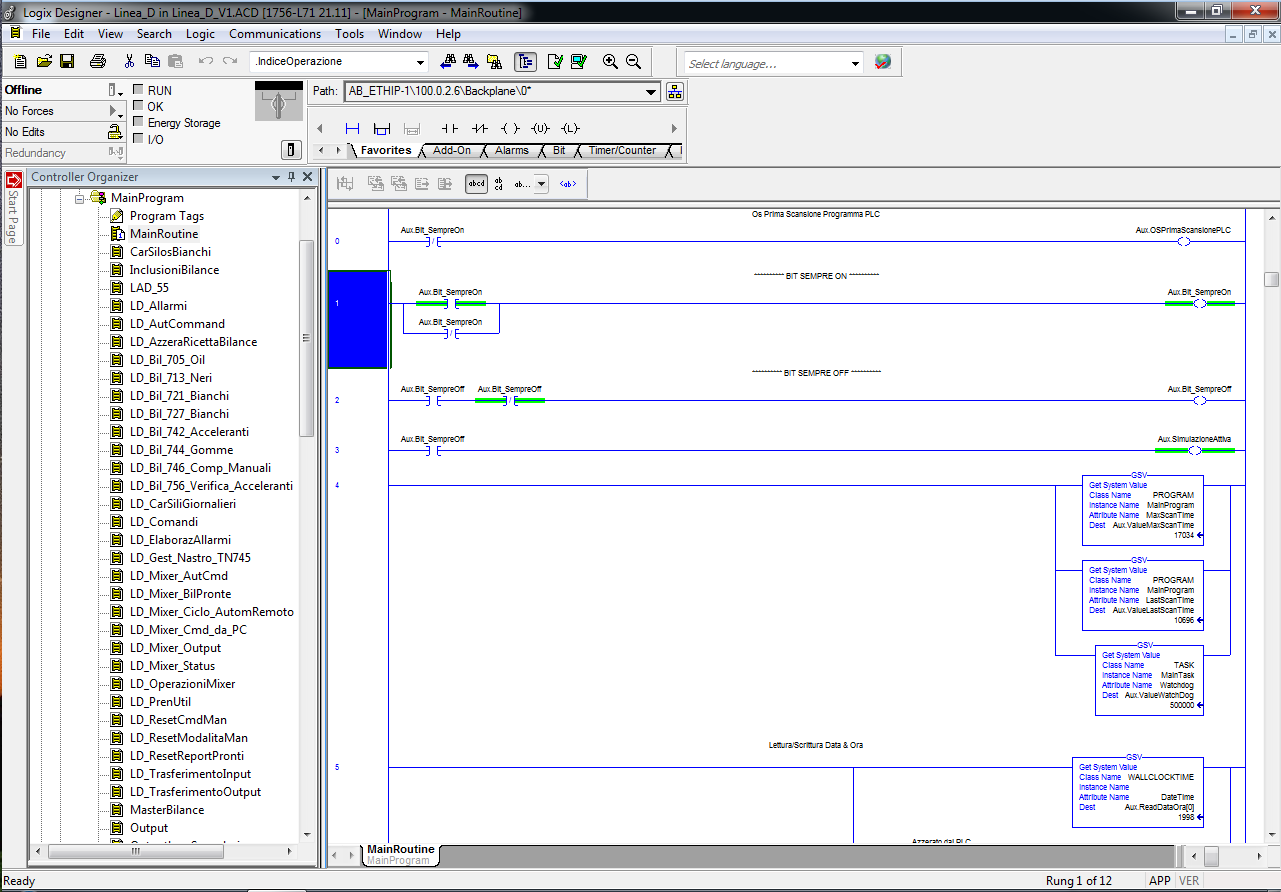Click the blue <ab> editor icon
This screenshot has width=1281, height=892.
point(567,184)
